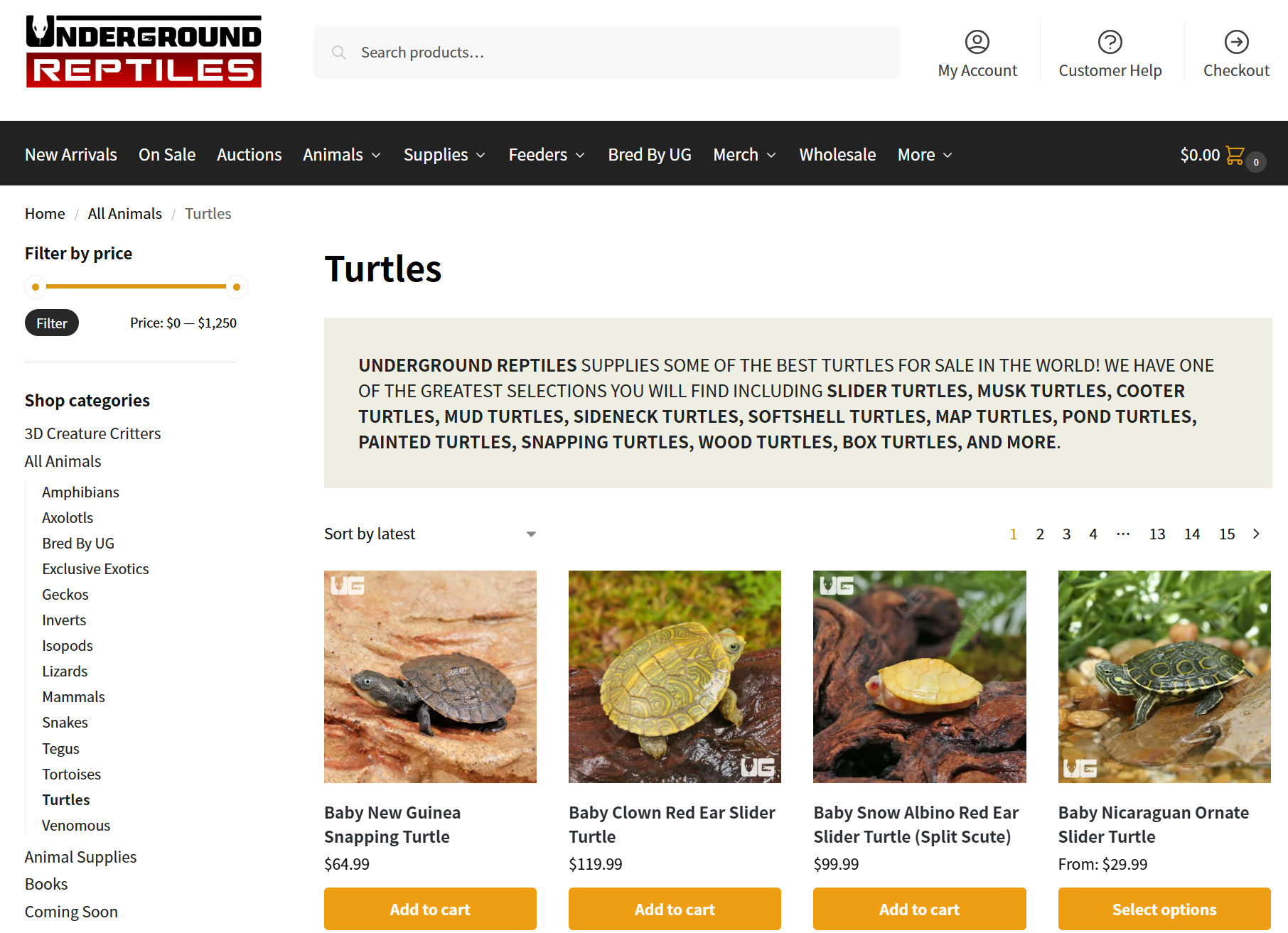
Task: Click the Customer Help question mark icon
Action: tap(1110, 42)
